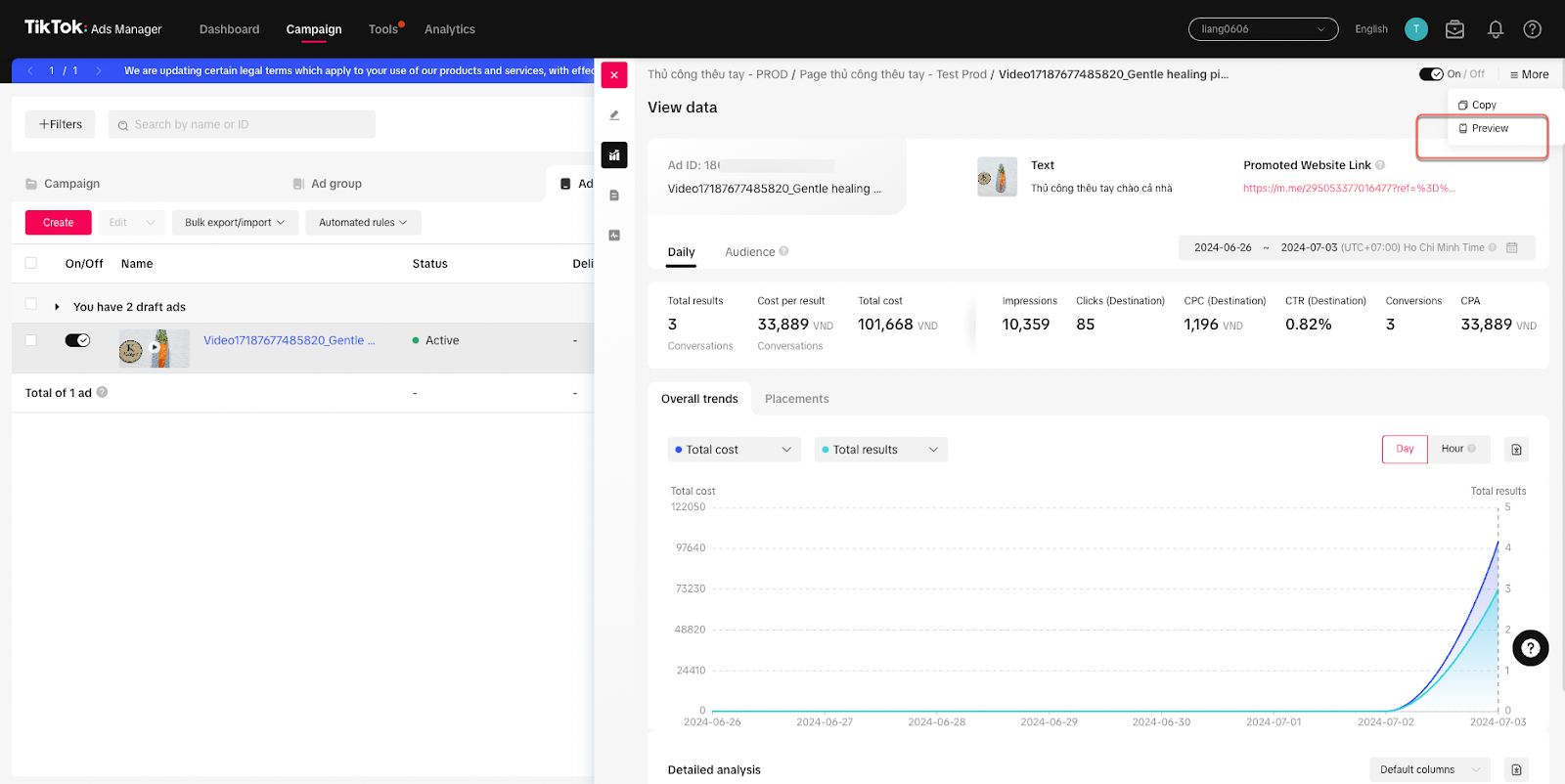1565x784 pixels.
Task: Open floating help chat bubble
Action: (1530, 648)
